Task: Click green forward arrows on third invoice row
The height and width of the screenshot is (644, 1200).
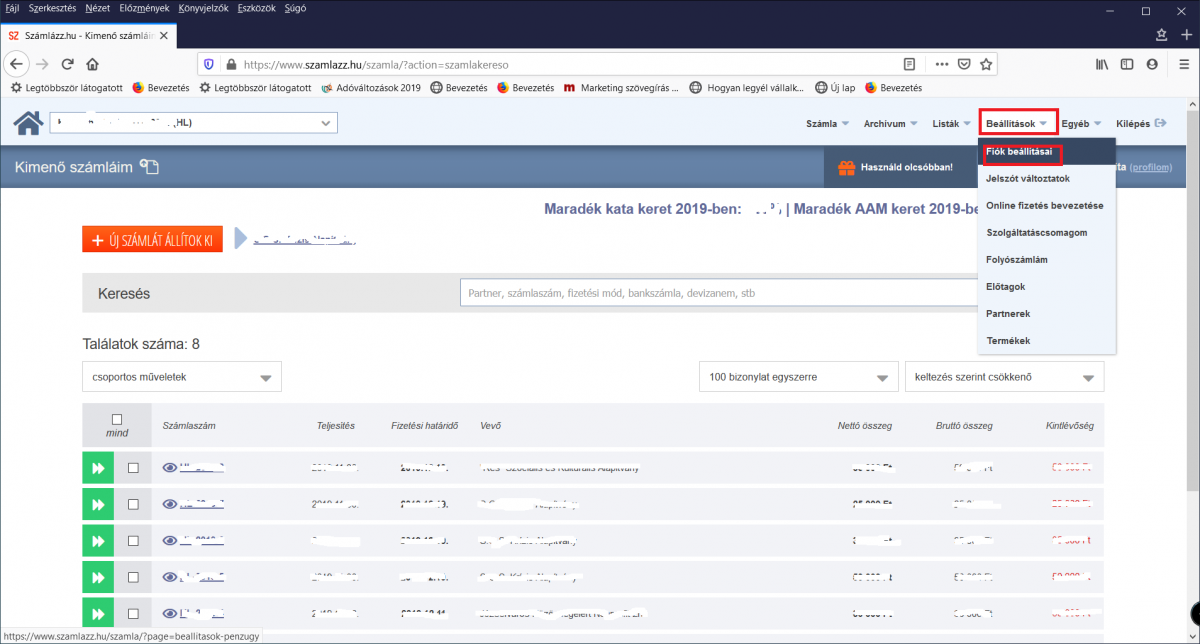Action: coord(97,541)
